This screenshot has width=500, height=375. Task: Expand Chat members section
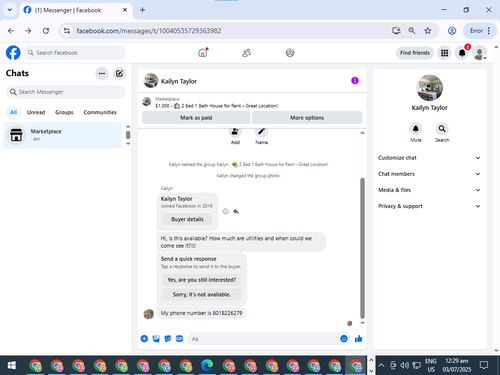pyautogui.click(x=429, y=174)
